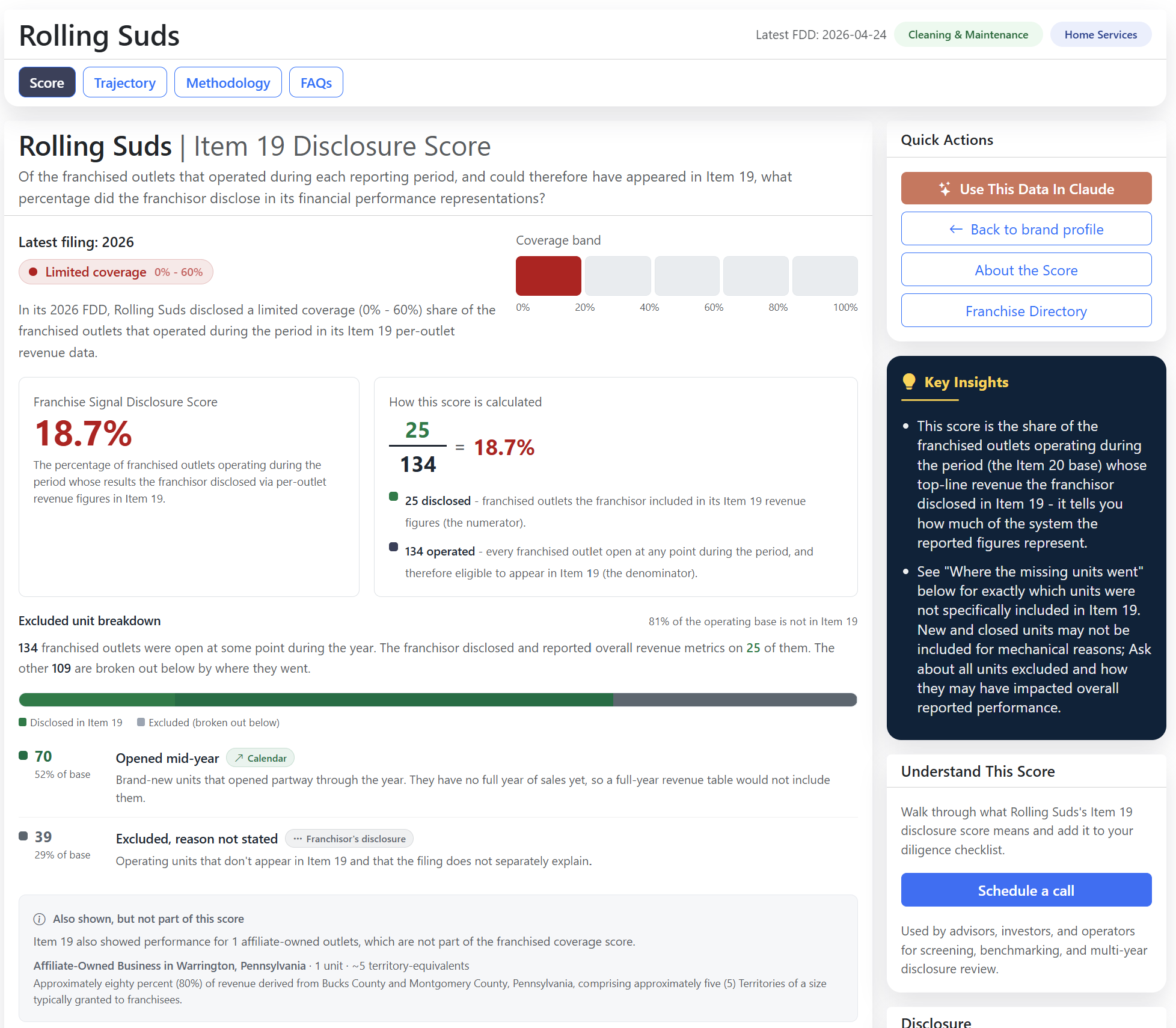Click the red dot in Limited coverage badge
The width and height of the screenshot is (1176, 1028).
point(34,272)
